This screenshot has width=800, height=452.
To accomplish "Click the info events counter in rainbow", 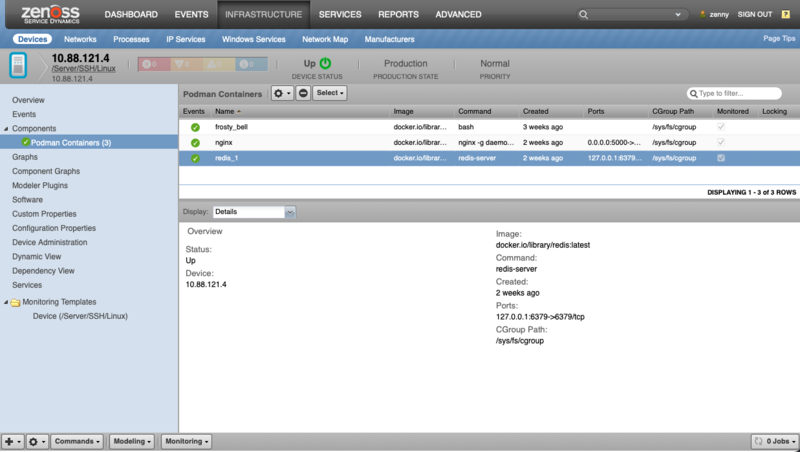I will pyautogui.click(x=251, y=64).
